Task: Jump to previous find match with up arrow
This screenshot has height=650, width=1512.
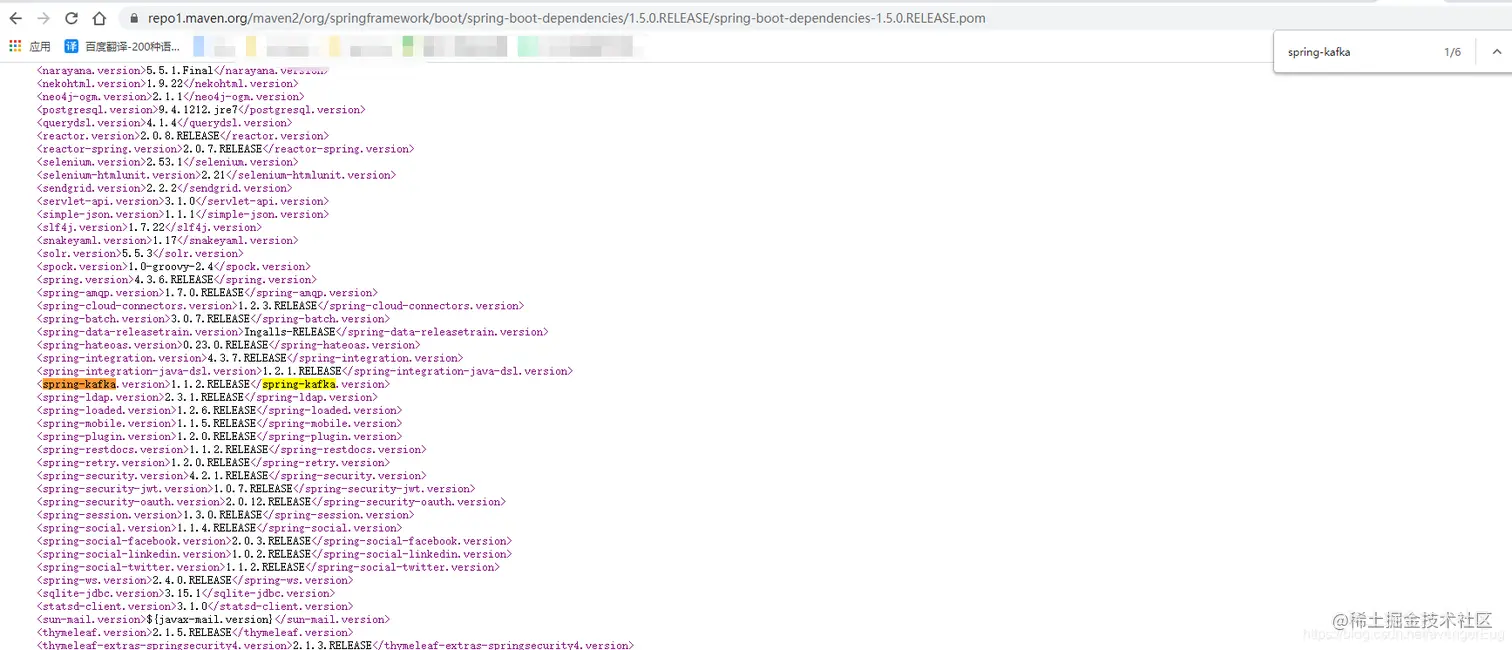Action: (1496, 52)
